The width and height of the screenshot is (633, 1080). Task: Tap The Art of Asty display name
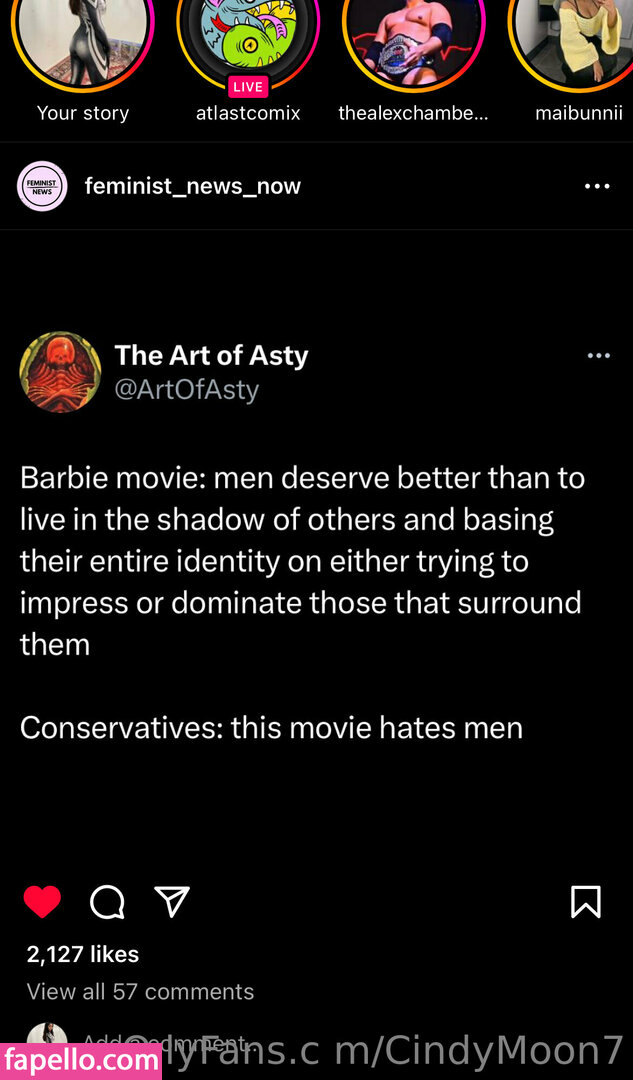tap(211, 355)
